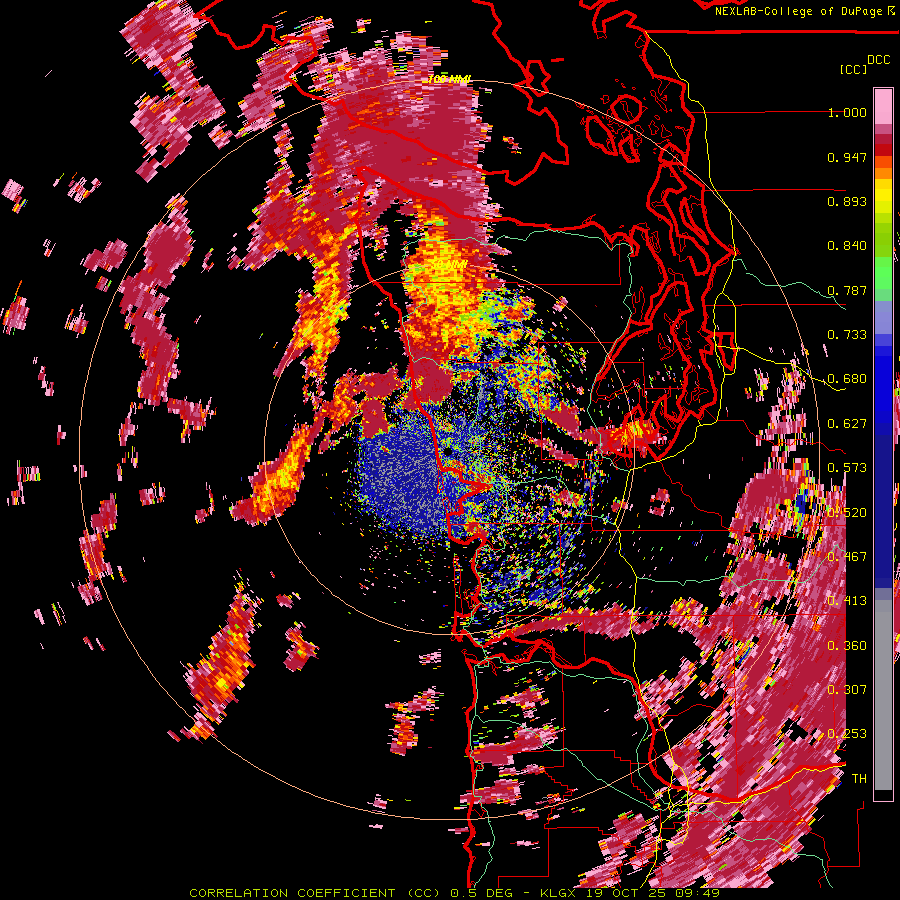Screen dimensions: 900x900
Task: Click the 100 NMI range ring label
Action: (x=449, y=79)
